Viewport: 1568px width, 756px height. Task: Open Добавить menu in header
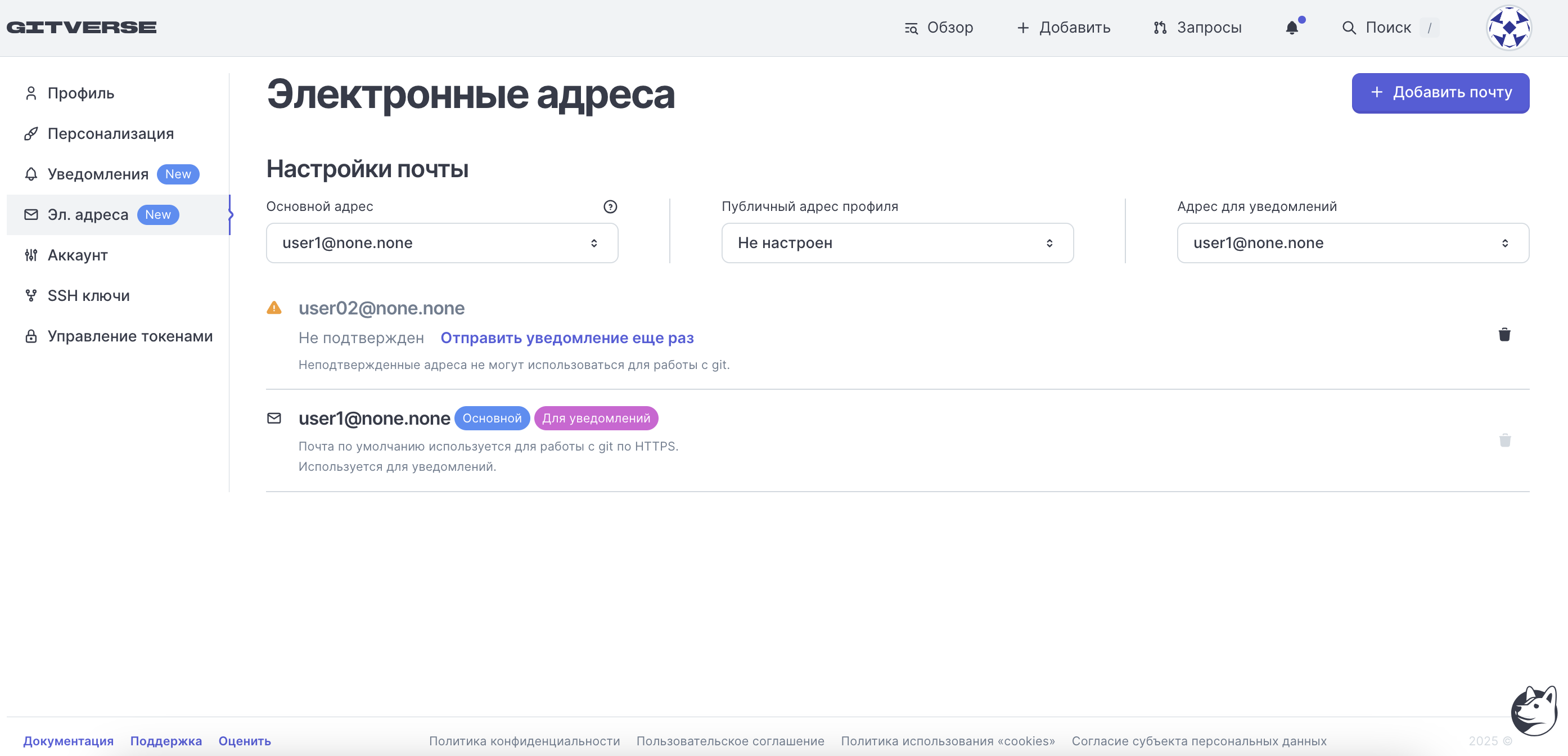[x=1064, y=28]
